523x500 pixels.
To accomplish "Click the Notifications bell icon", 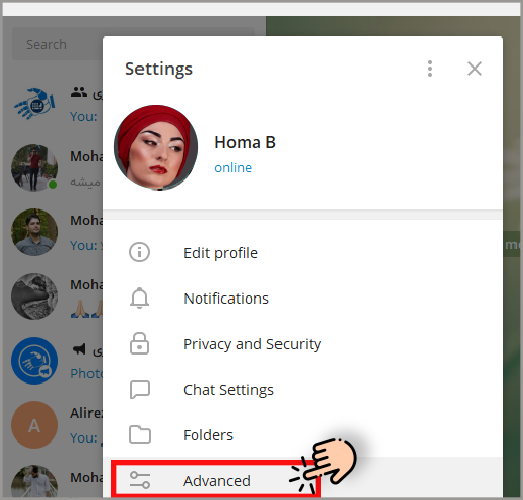I will pos(139,298).
